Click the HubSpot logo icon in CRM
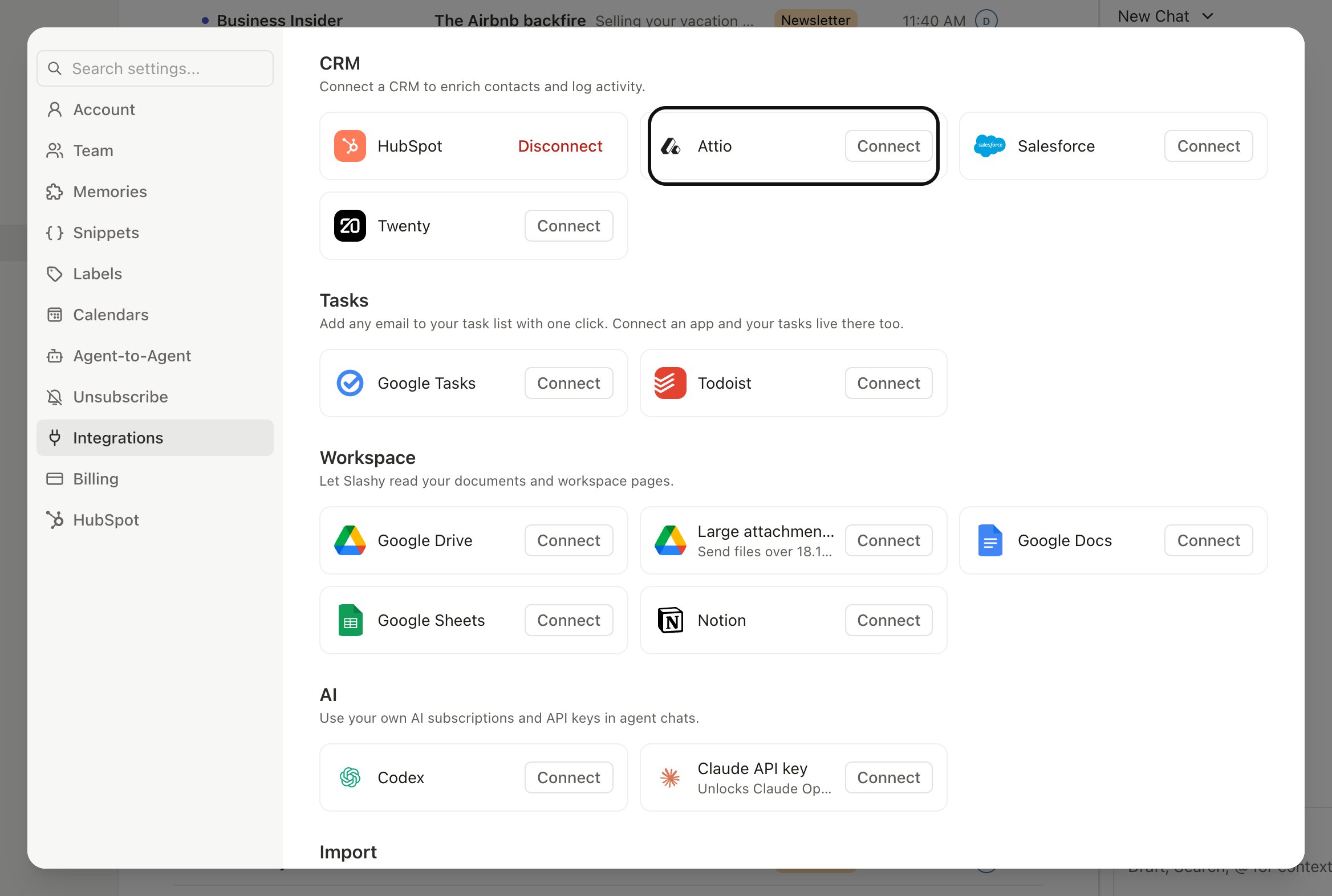The height and width of the screenshot is (896, 1332). pos(350,146)
